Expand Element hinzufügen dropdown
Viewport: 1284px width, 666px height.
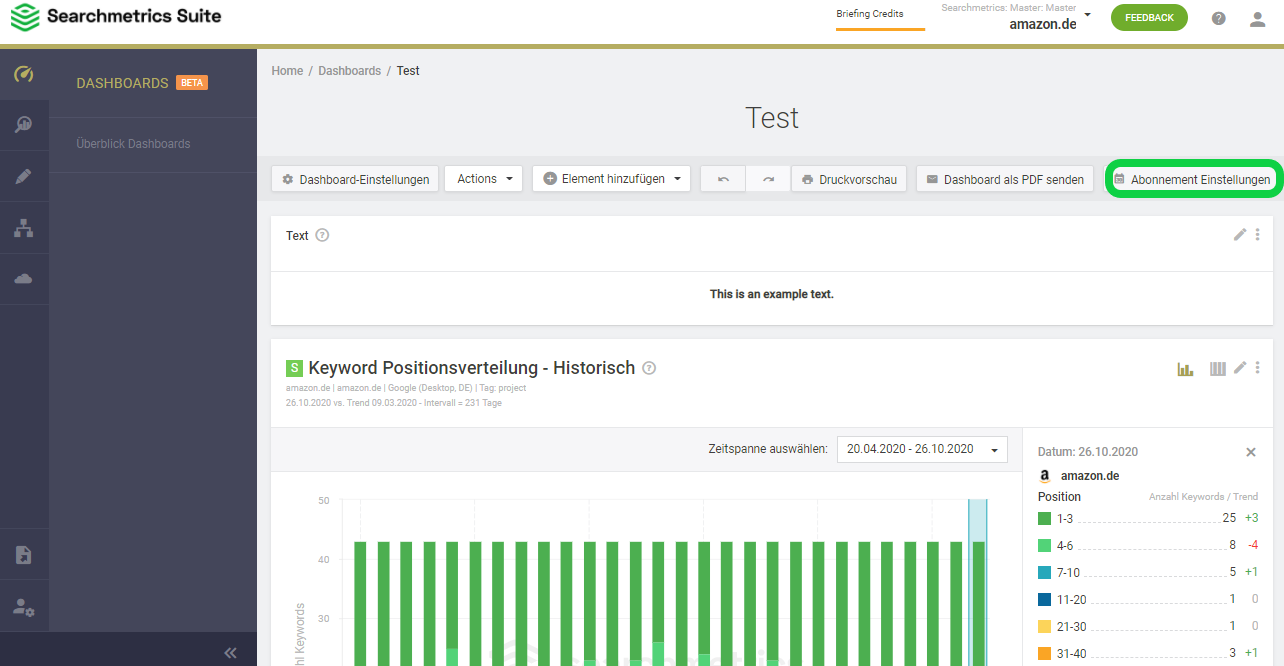(x=612, y=179)
